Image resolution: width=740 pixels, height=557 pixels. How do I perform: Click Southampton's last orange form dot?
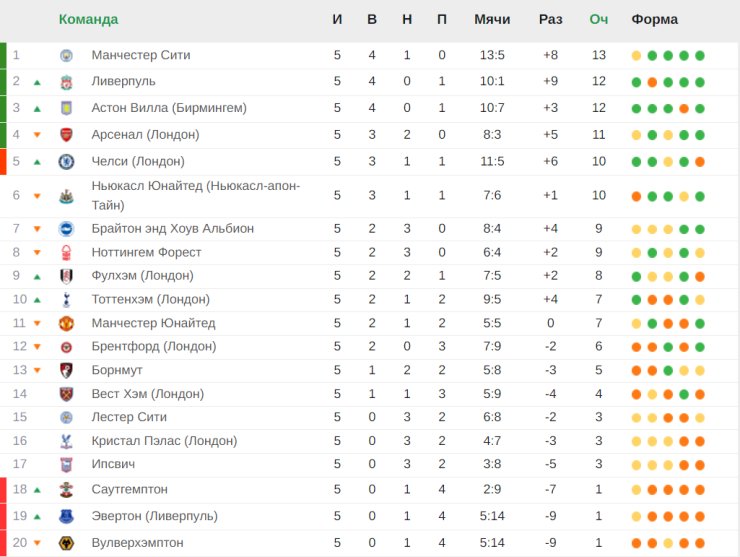(700, 490)
